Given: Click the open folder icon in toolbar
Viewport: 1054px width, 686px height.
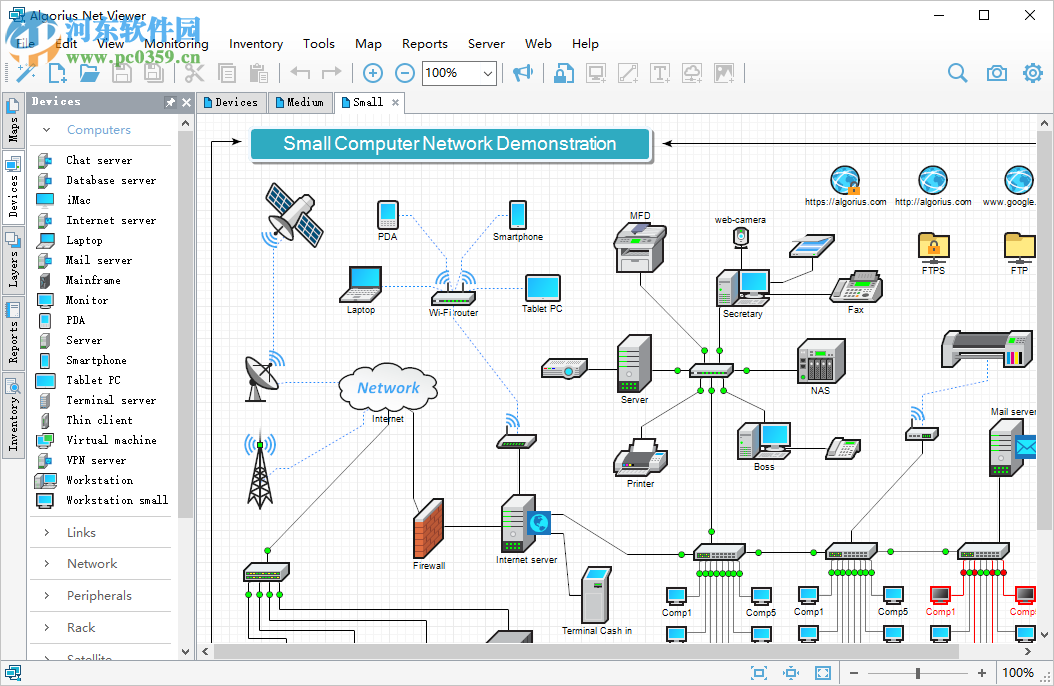Looking at the screenshot, I should click(x=90, y=73).
